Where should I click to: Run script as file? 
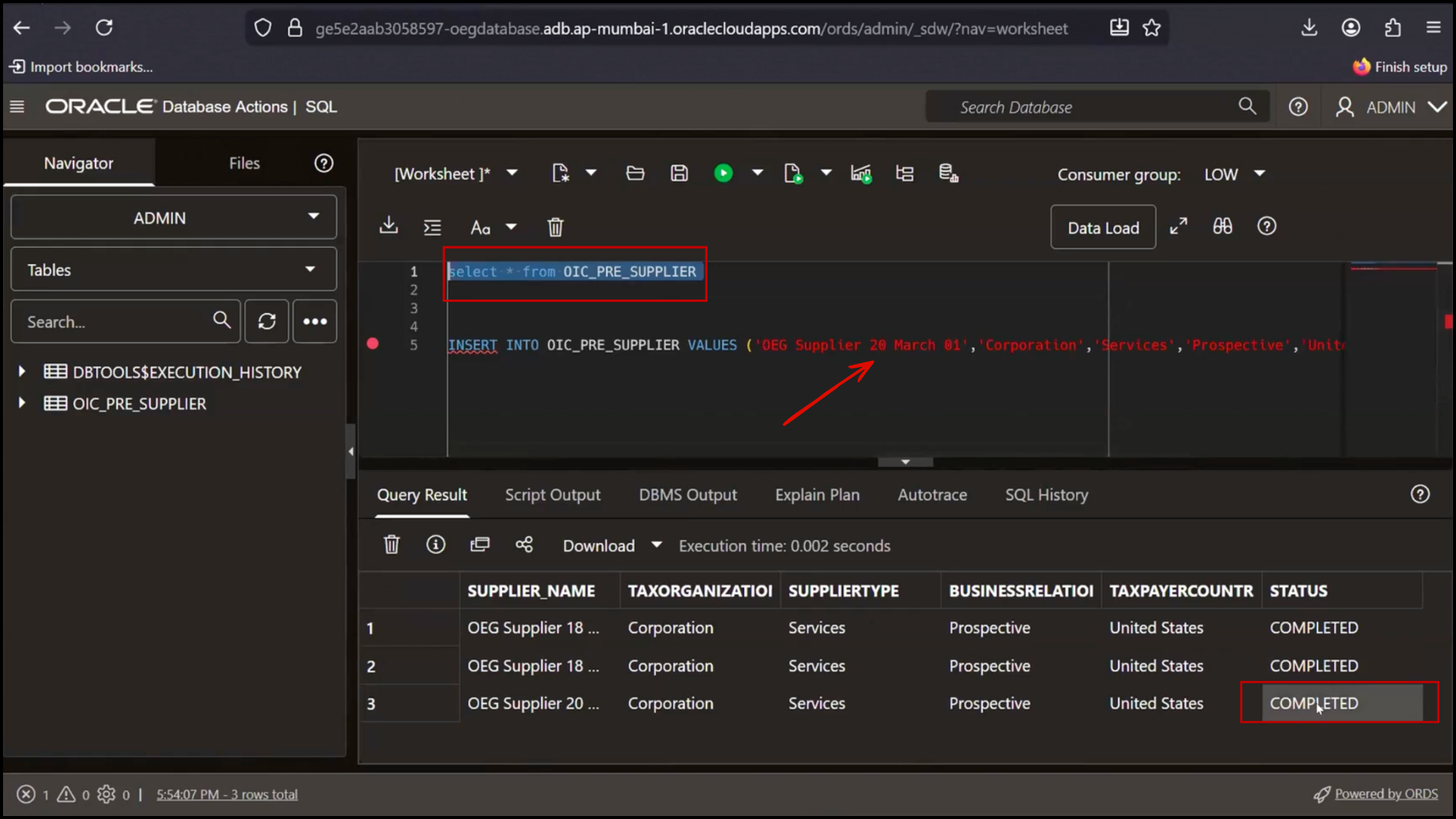(x=794, y=173)
